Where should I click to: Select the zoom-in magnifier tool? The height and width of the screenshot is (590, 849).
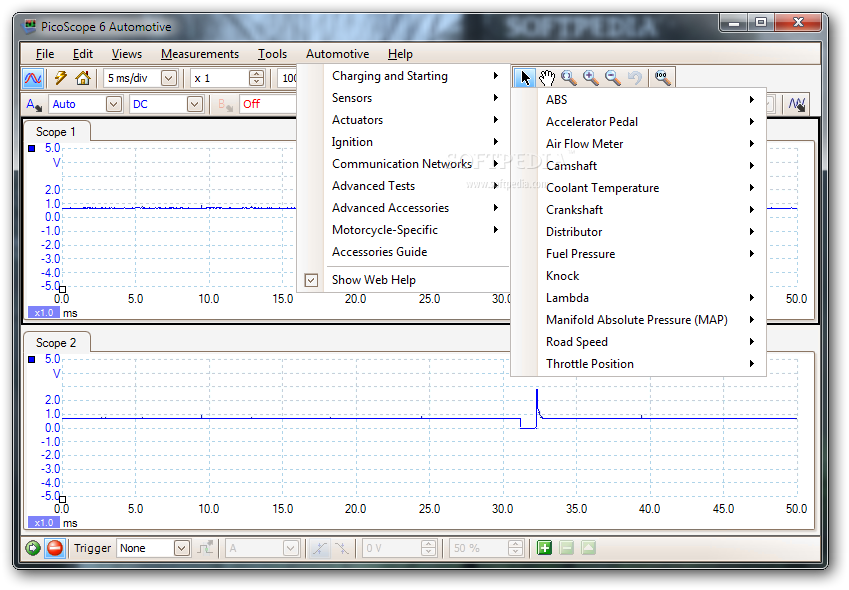tap(591, 78)
